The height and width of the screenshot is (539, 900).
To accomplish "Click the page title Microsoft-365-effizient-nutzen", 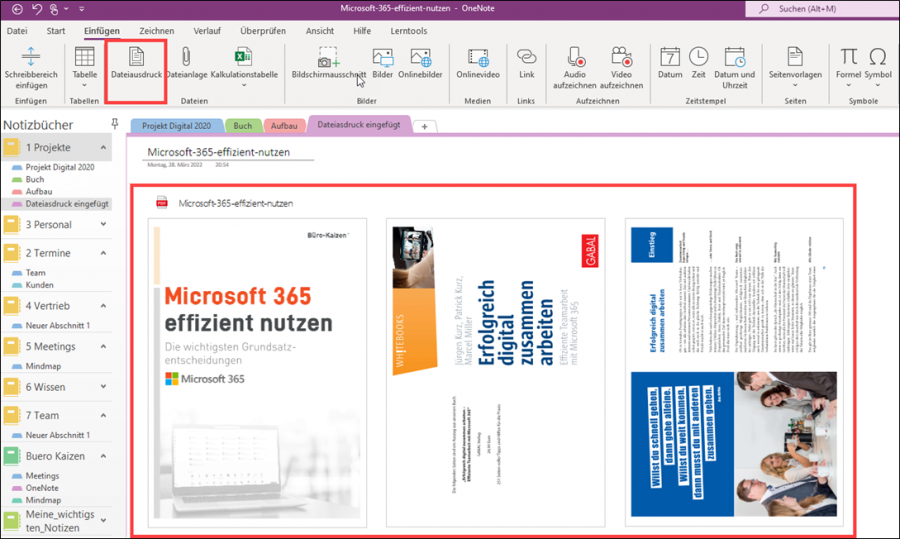I will 219,152.
